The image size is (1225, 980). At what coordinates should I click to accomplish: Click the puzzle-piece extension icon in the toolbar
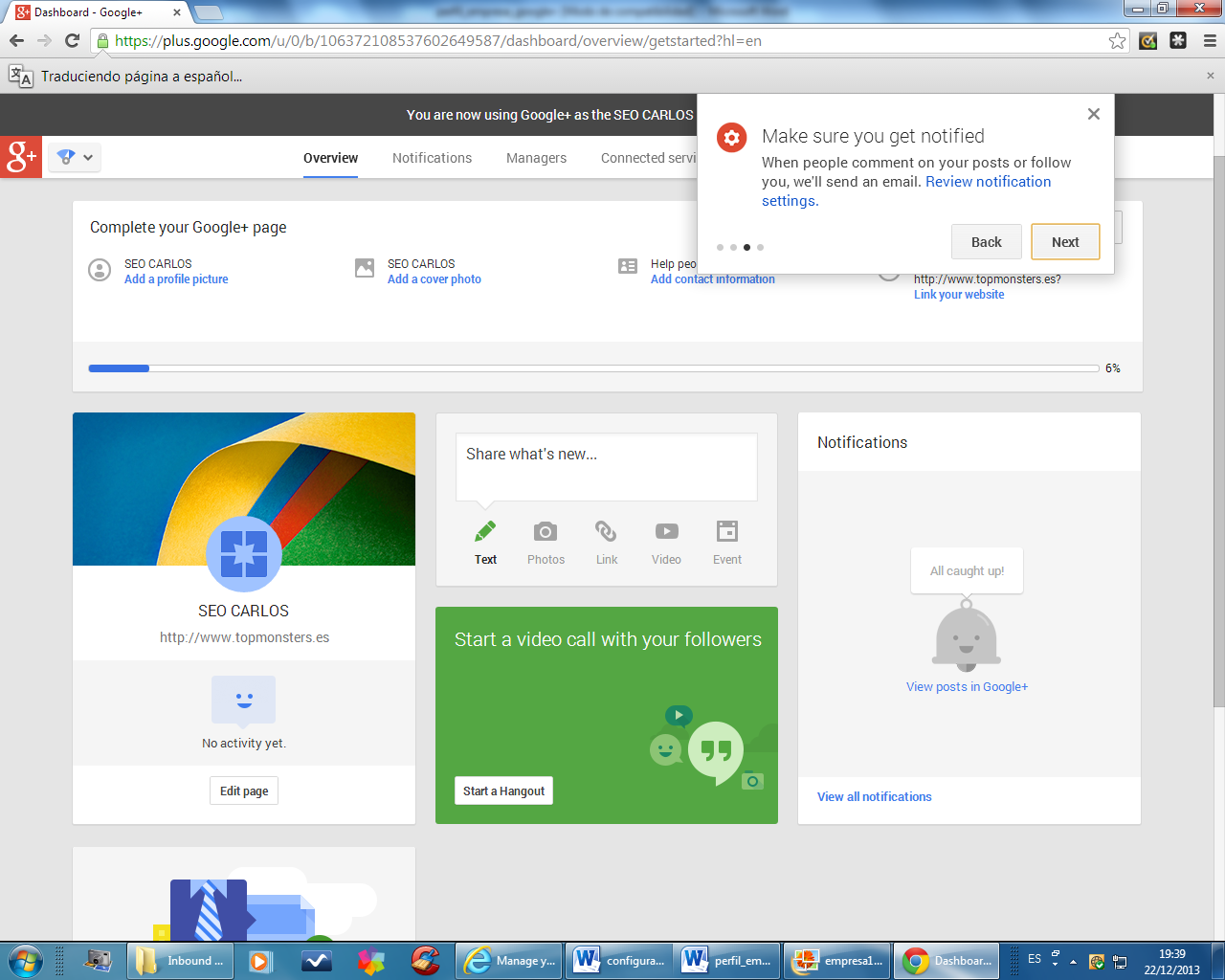click(1178, 41)
